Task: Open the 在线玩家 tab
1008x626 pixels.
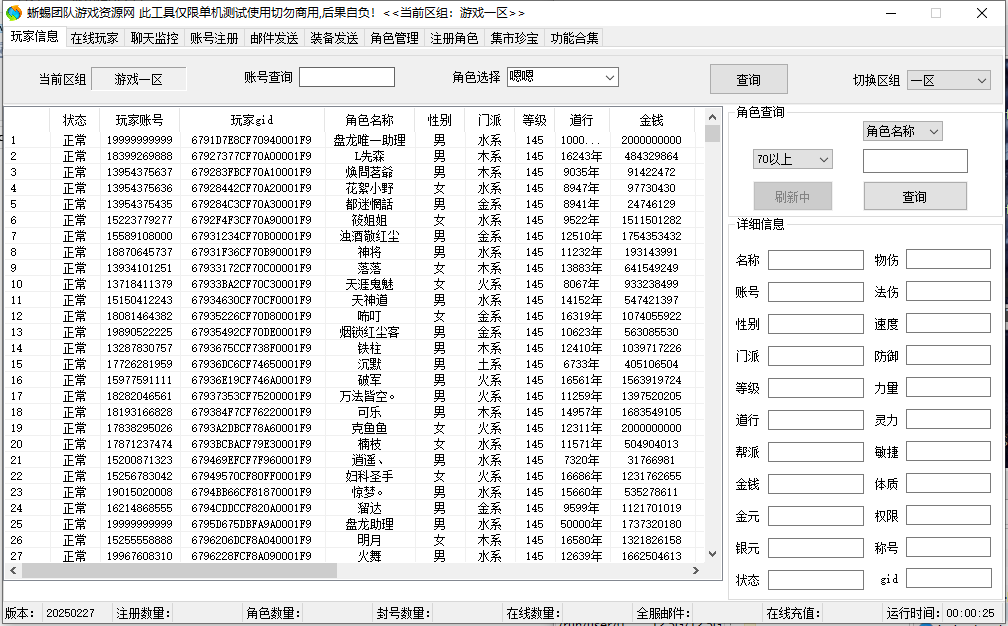Action: pos(94,39)
